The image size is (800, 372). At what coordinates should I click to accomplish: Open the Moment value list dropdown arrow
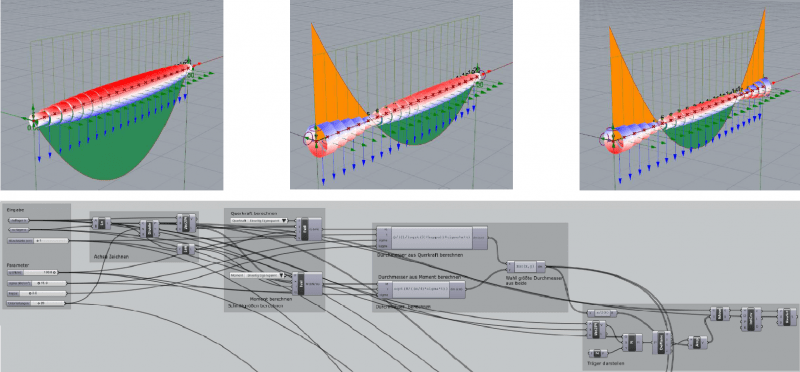pos(283,276)
